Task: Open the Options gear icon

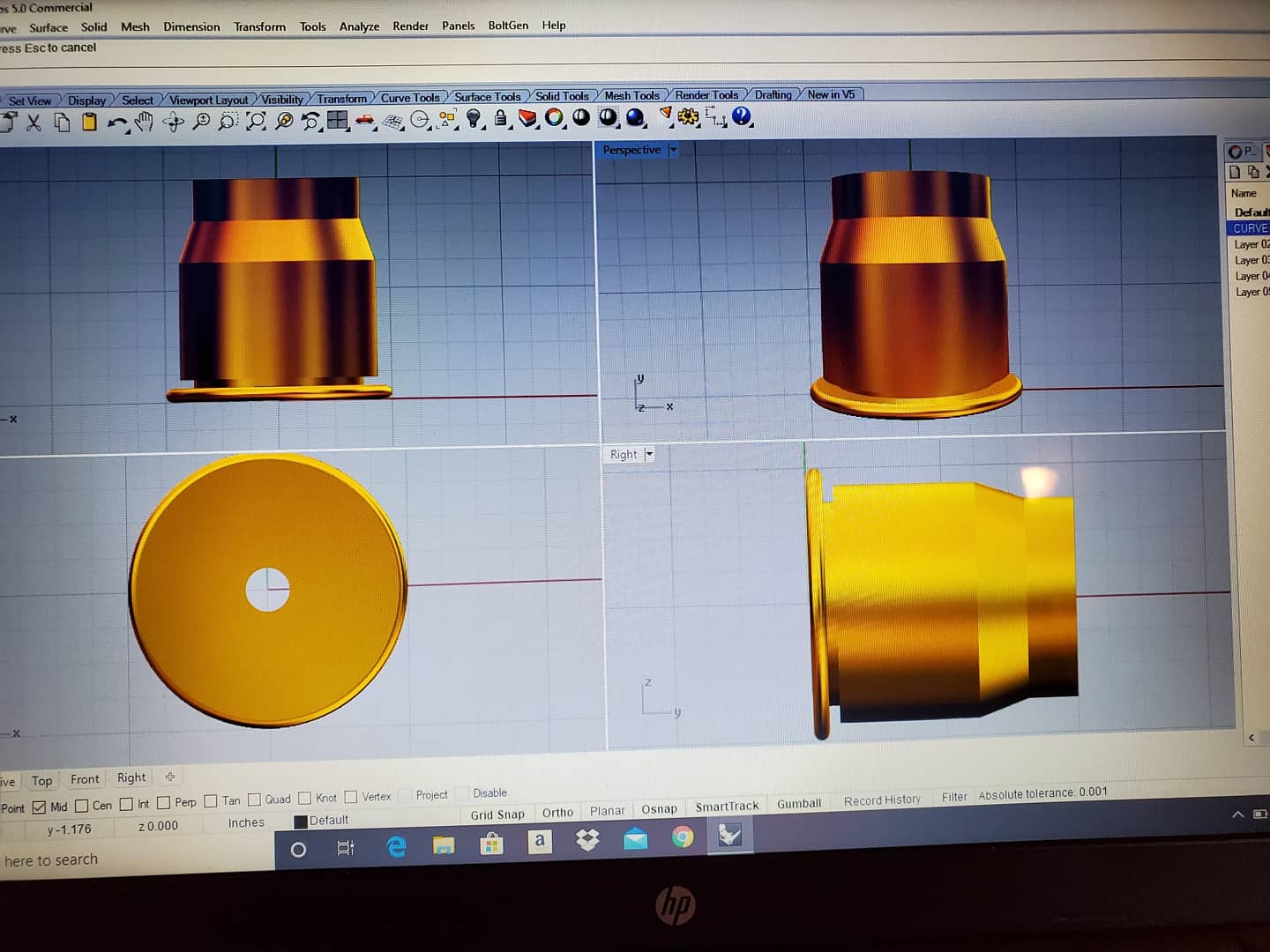Action: pyautogui.click(x=689, y=116)
